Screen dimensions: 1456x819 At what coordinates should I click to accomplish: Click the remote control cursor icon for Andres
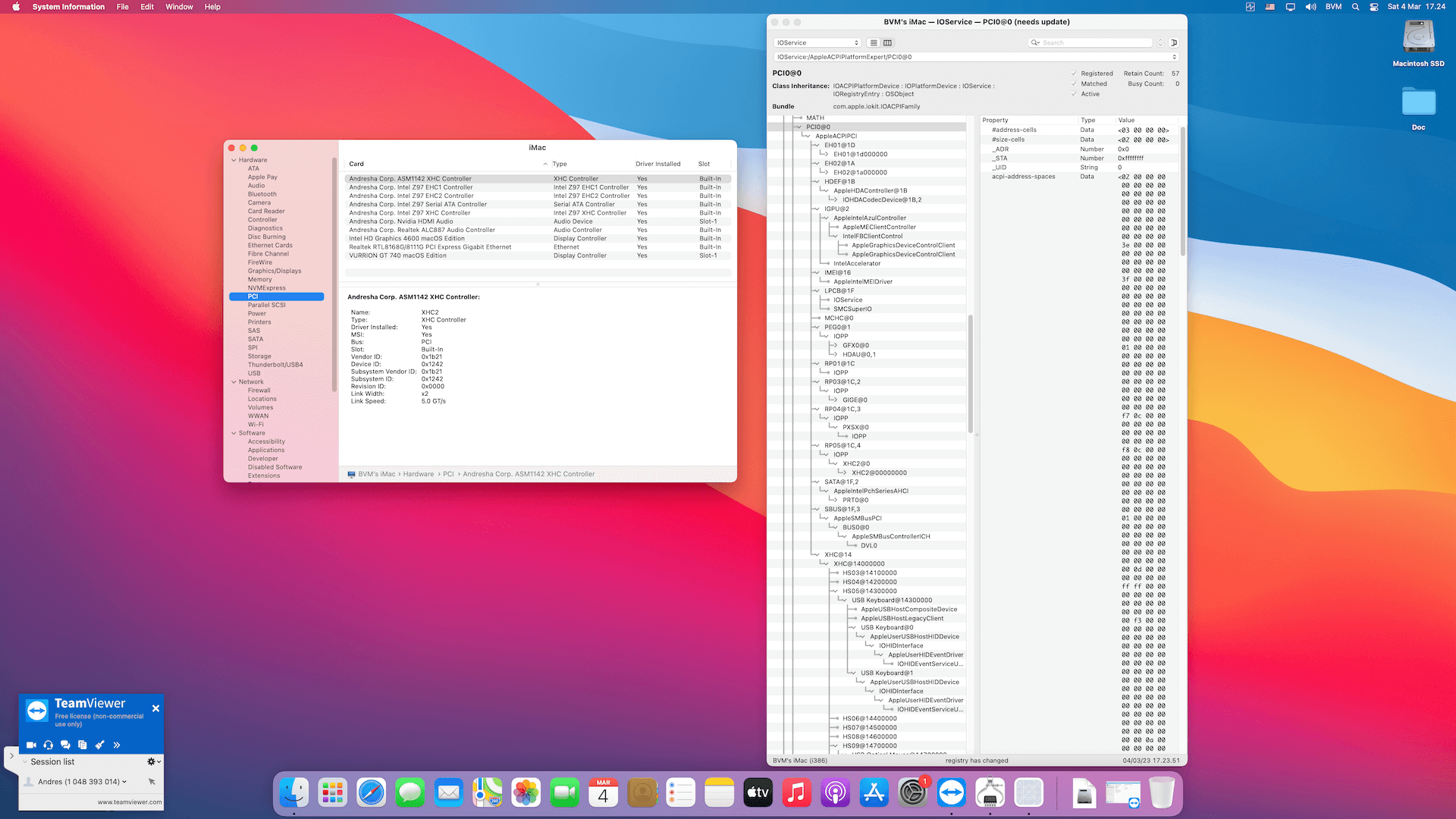[x=152, y=781]
